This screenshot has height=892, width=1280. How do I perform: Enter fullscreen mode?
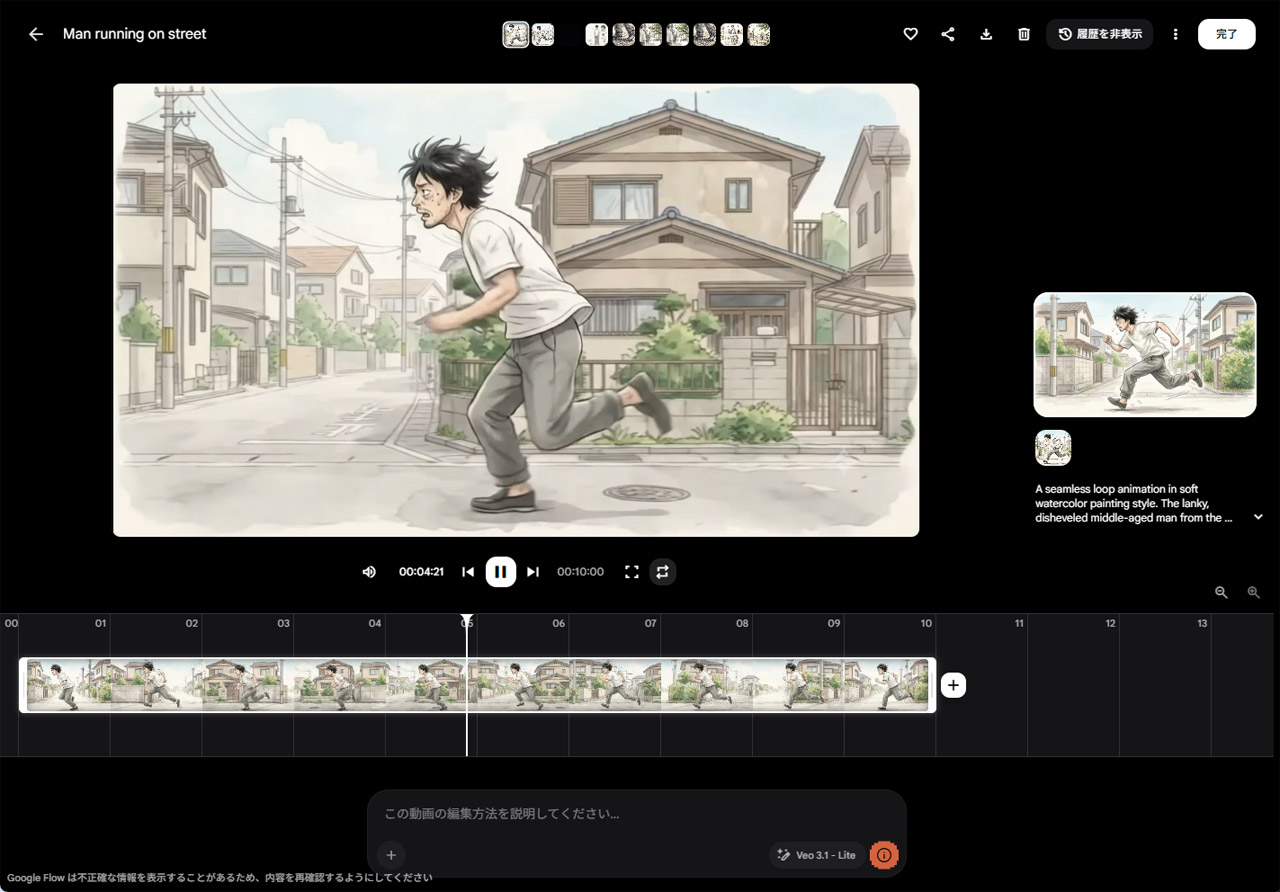tap(632, 572)
